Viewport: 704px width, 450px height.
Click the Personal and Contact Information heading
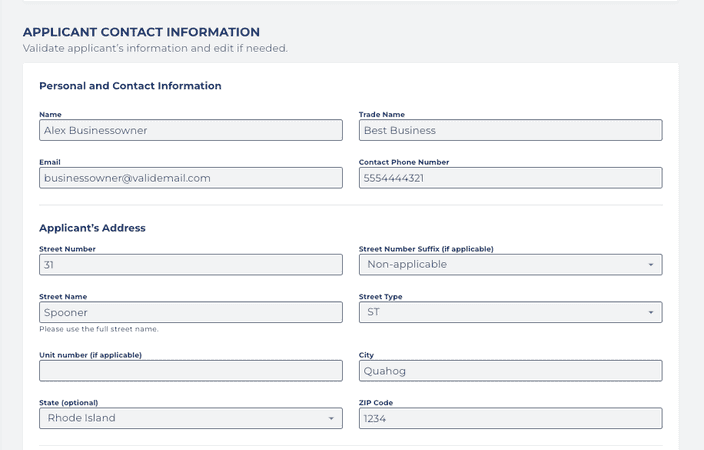(x=130, y=86)
